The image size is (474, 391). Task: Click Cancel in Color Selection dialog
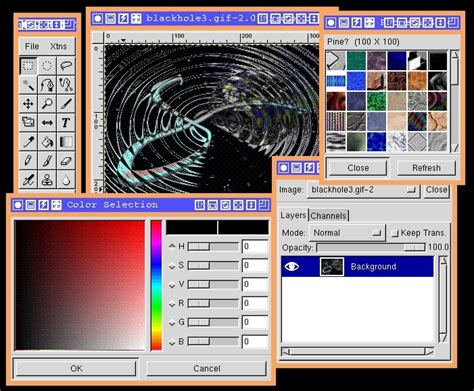pos(207,368)
